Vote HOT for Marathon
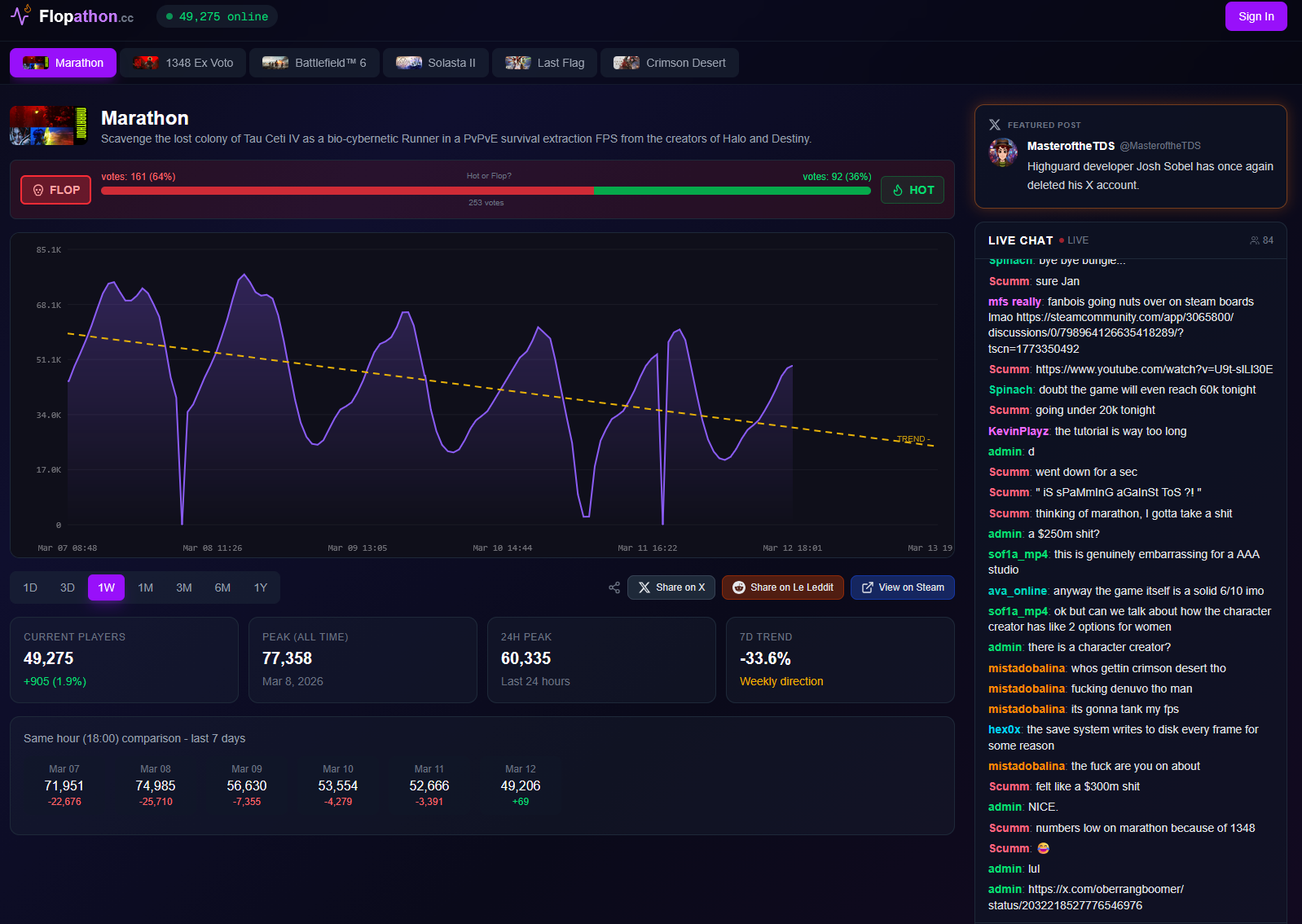 [913, 190]
